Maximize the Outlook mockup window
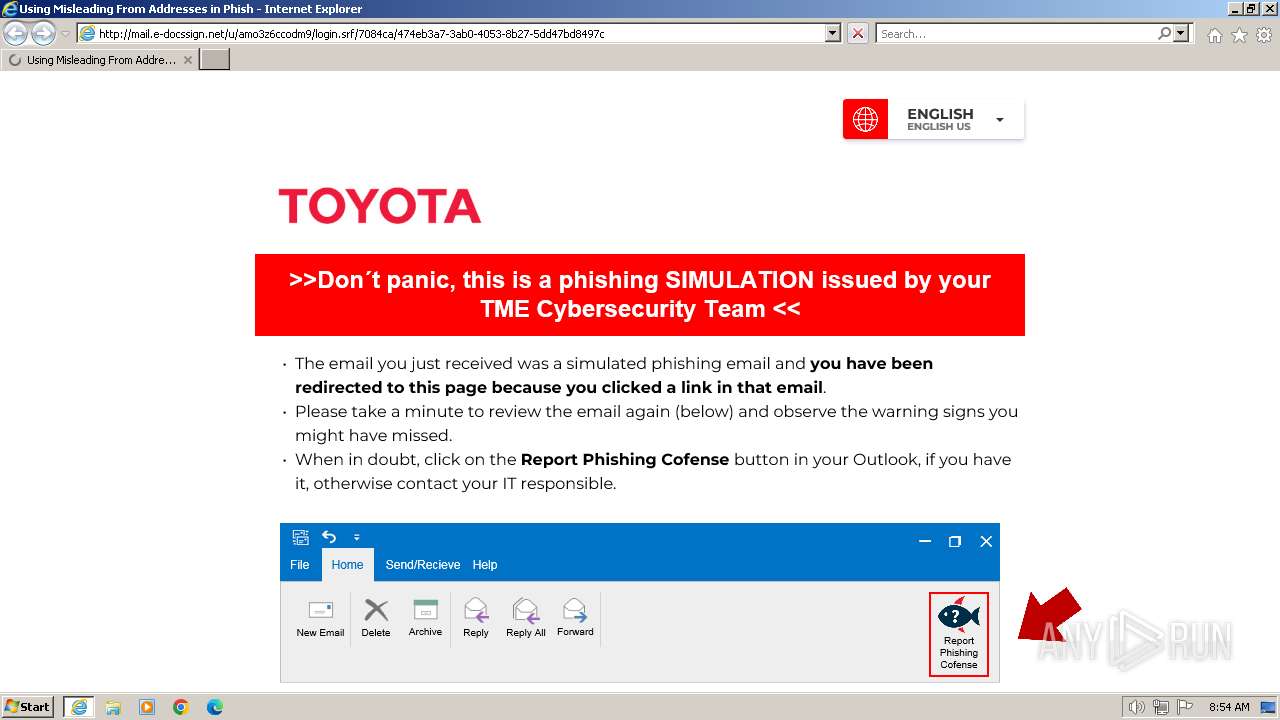This screenshot has width=1280, height=720. point(955,541)
